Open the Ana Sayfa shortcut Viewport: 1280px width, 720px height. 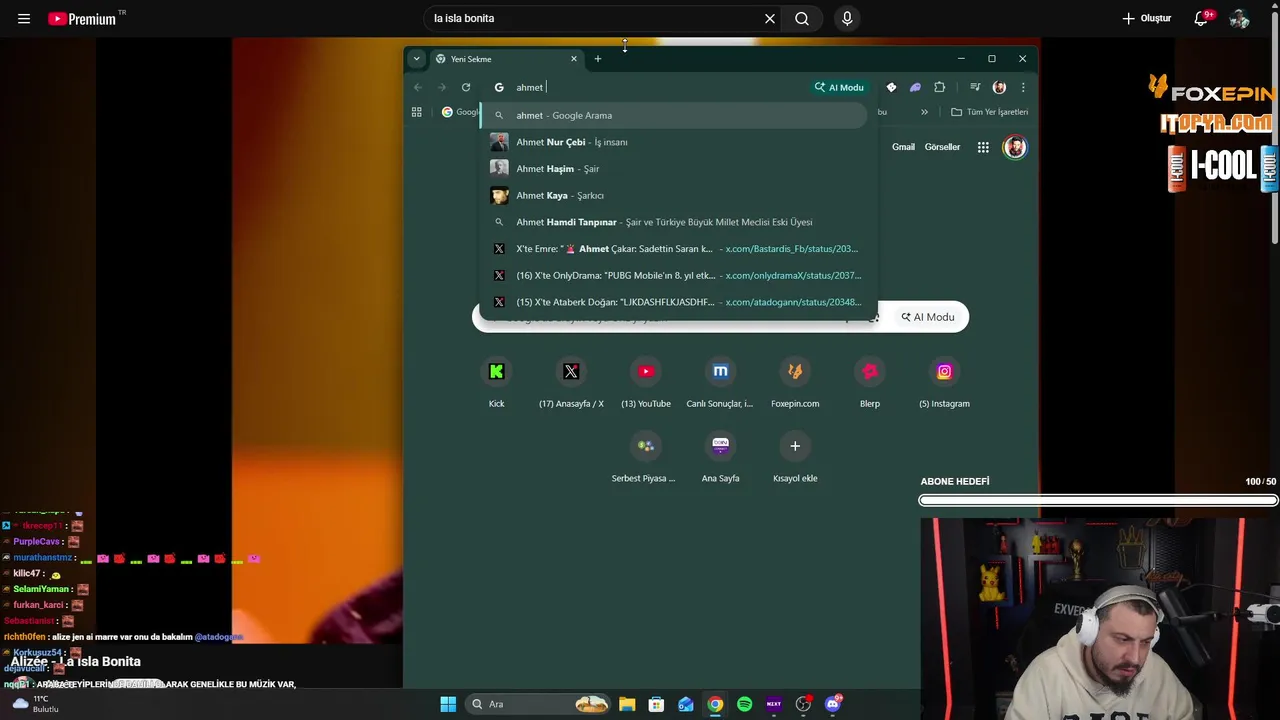pos(720,458)
